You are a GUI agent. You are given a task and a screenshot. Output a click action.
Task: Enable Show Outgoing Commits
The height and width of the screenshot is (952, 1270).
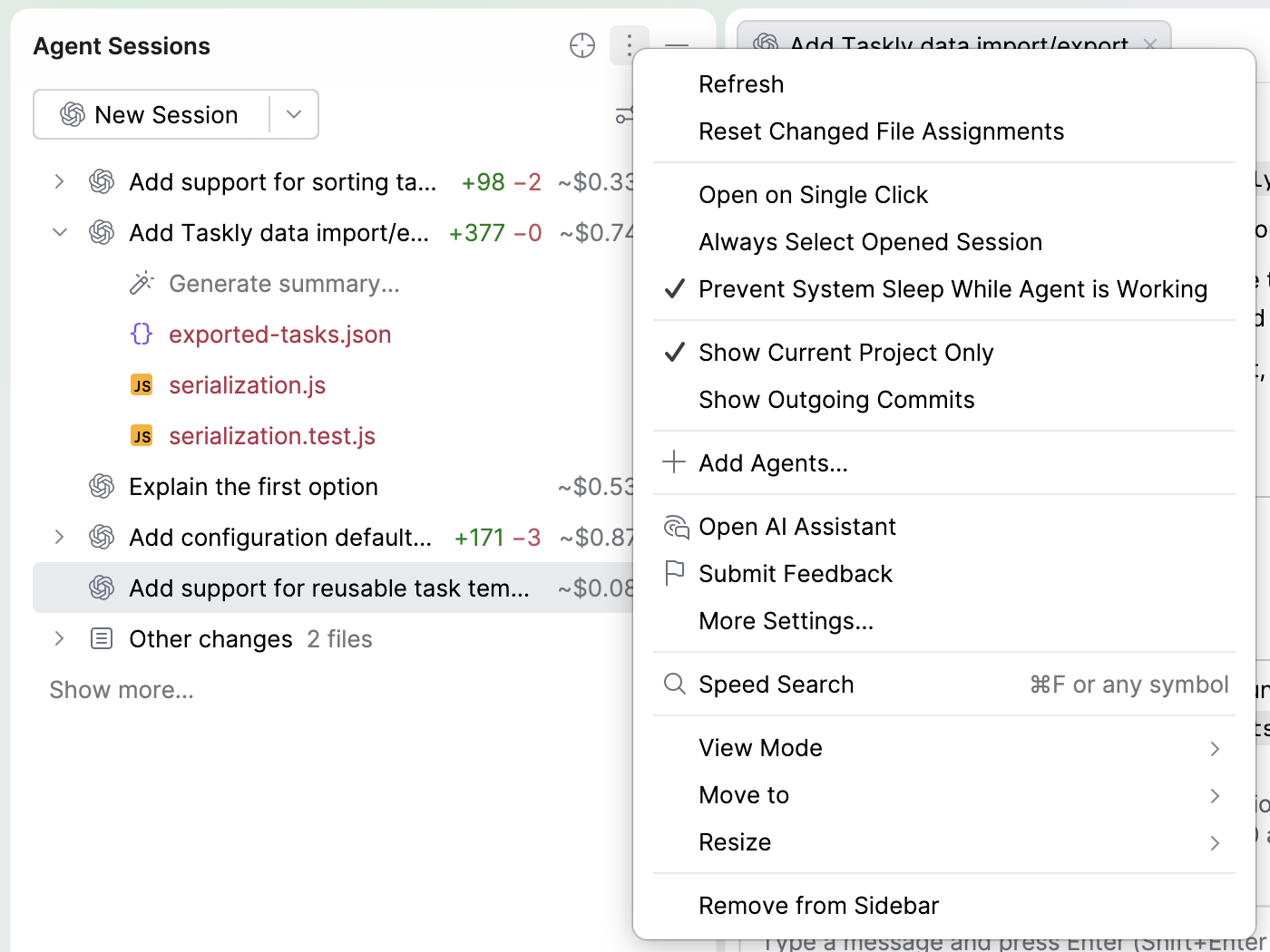tap(944, 400)
